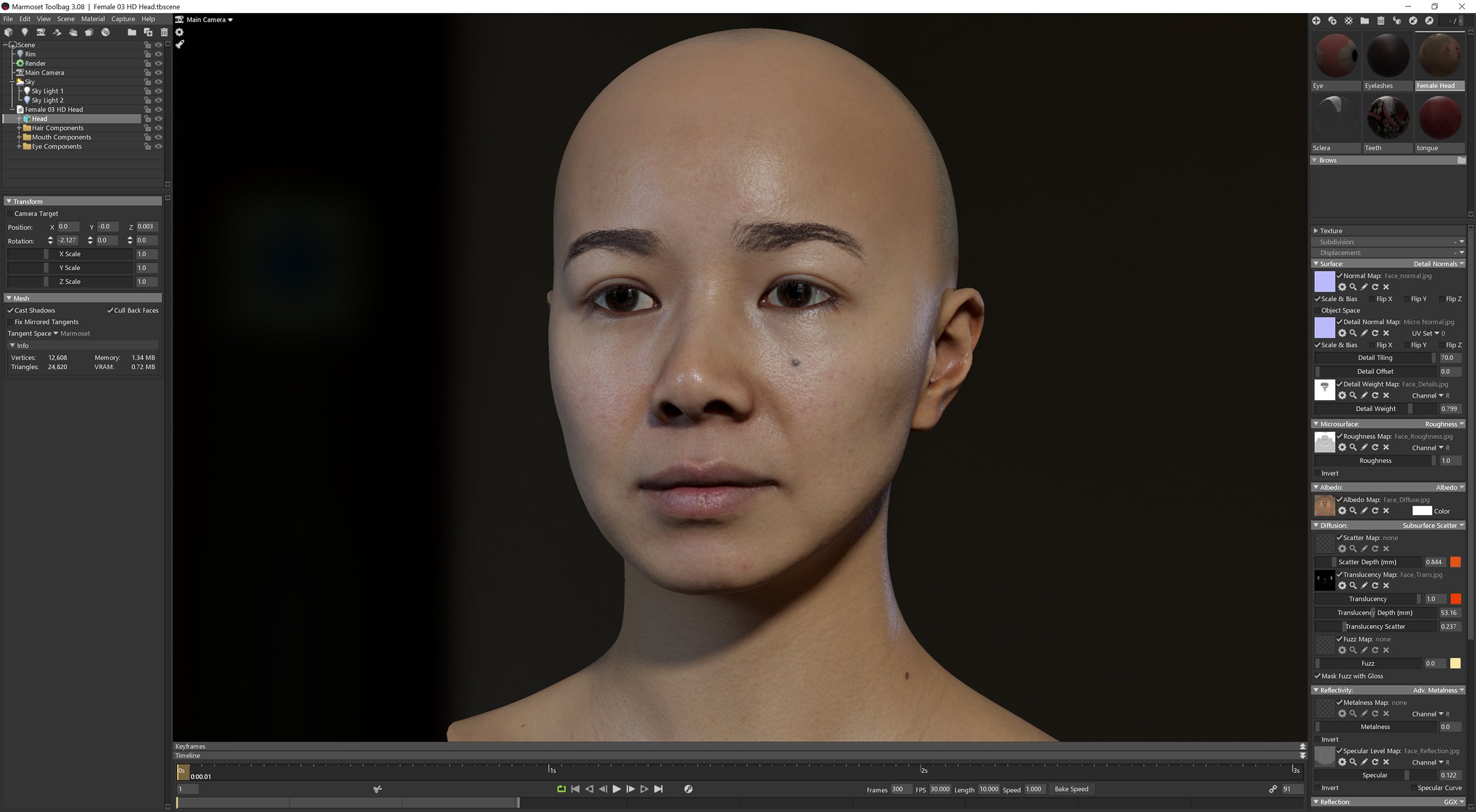Delete selected scene object using trash icon
The image size is (1476, 812).
pyautogui.click(x=165, y=32)
